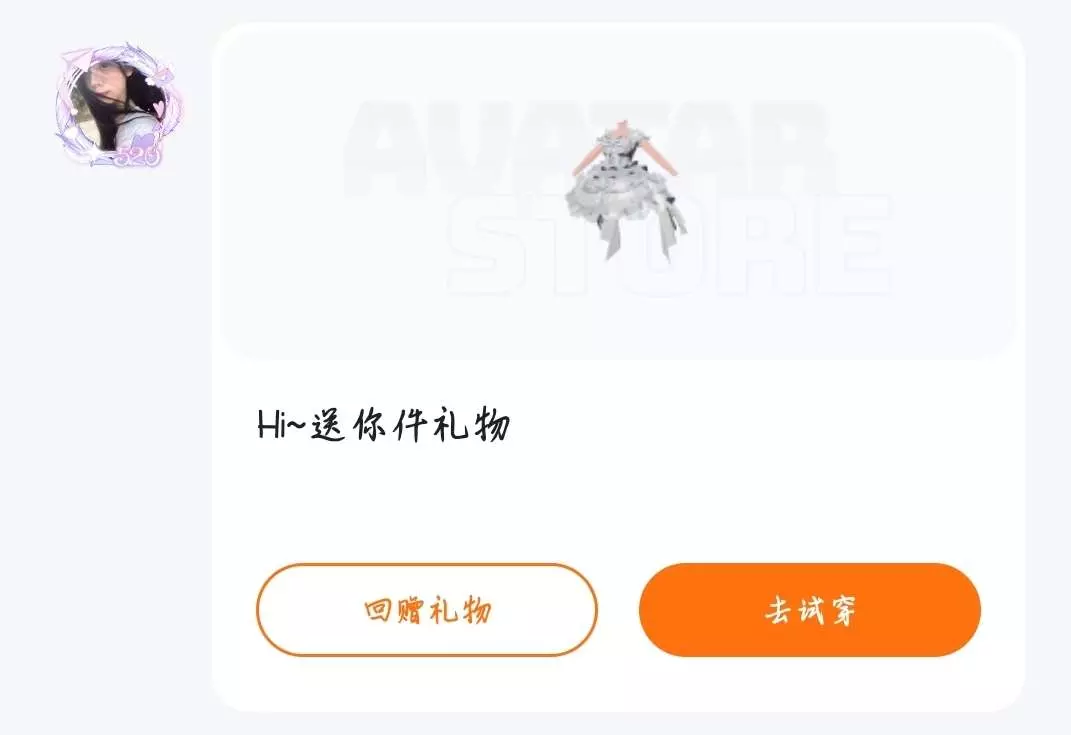Click the mannequin shoulders of dress model

[x=623, y=147]
